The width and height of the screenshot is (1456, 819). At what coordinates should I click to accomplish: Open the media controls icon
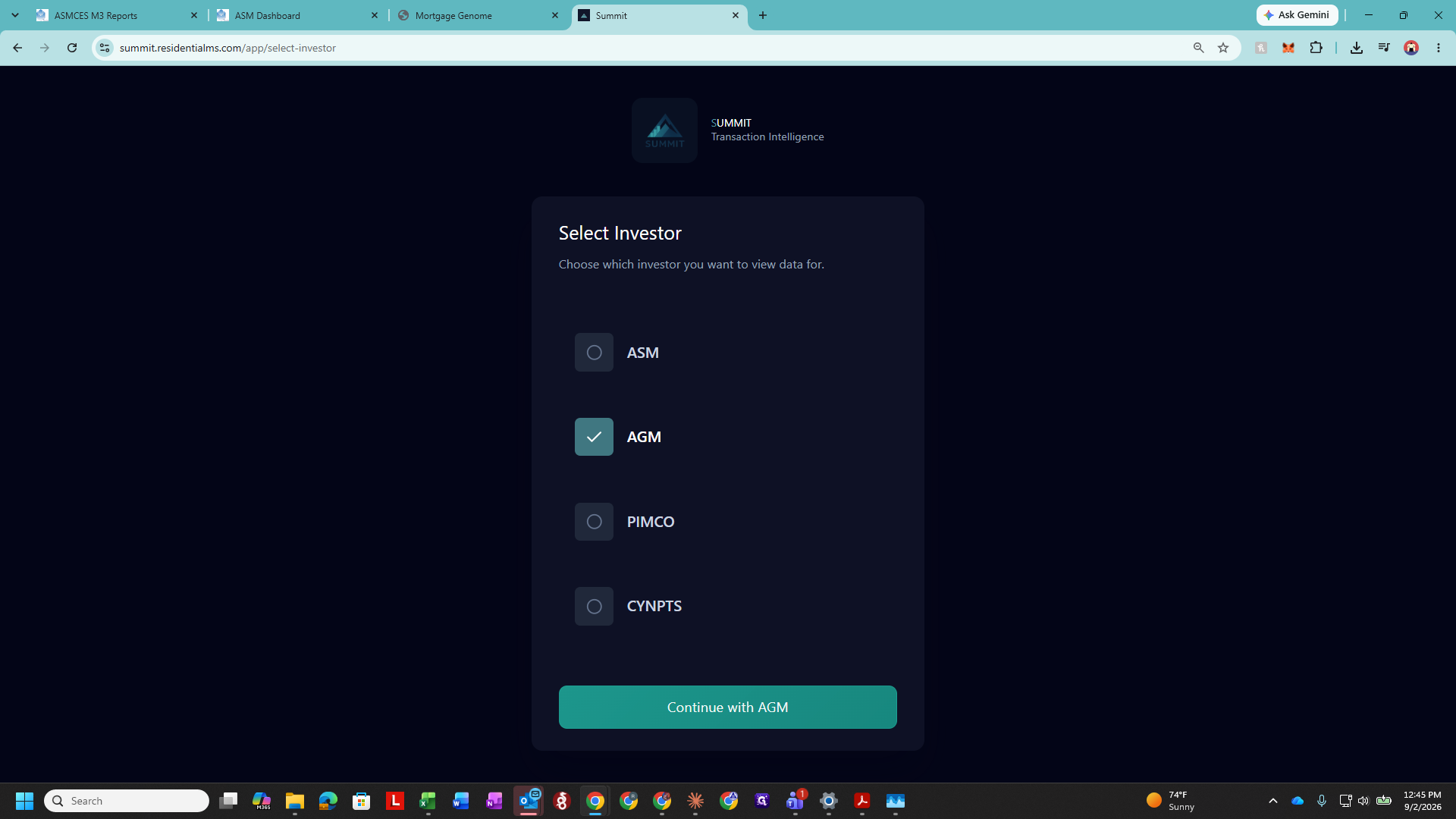pyautogui.click(x=1384, y=48)
